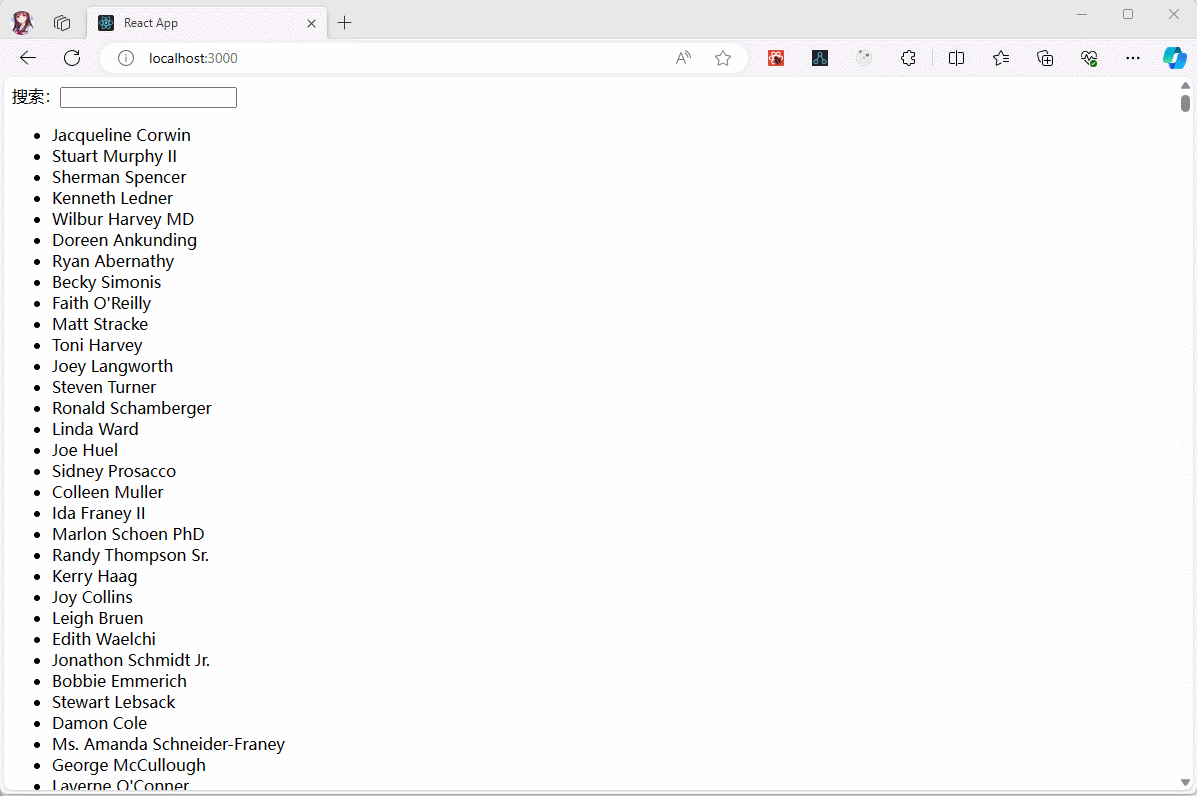1197x796 pixels.
Task: Reload the localhost page
Action: pyautogui.click(x=72, y=58)
